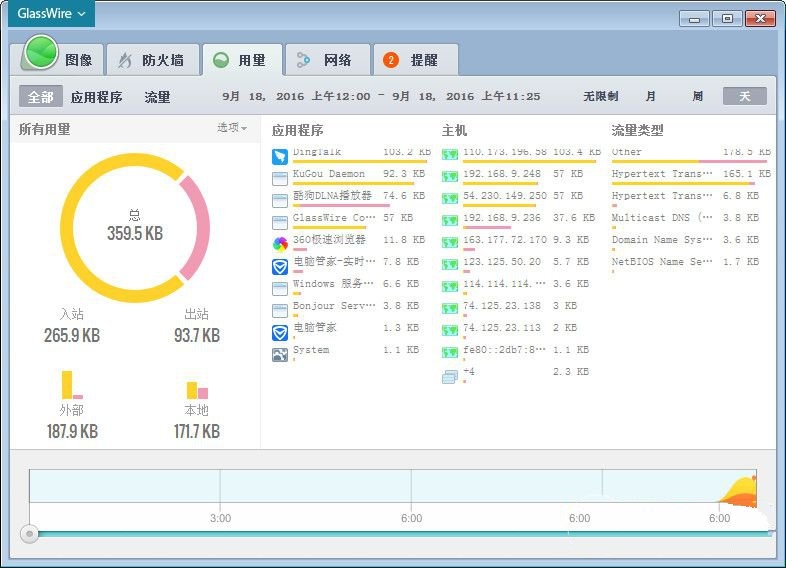Select the 全部 (All) filter
The height and width of the screenshot is (568, 786).
[x=41, y=96]
